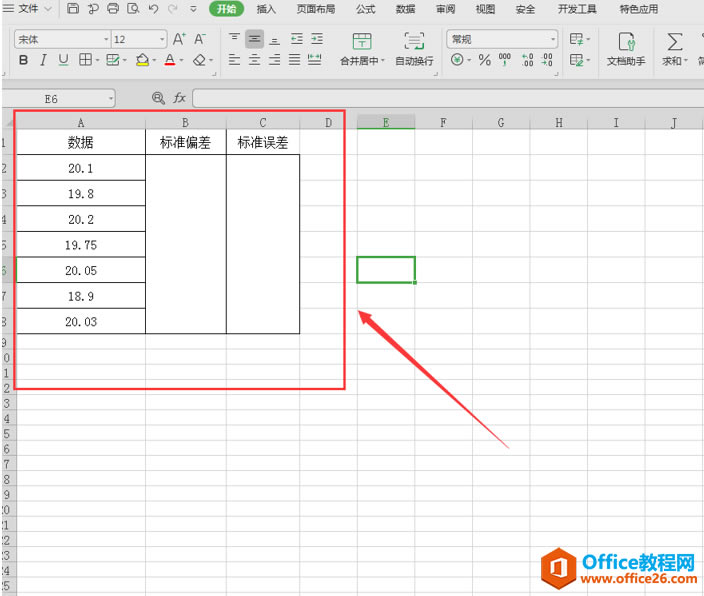This screenshot has height=596, width=704.
Task: Open the 文档助手 document assistant
Action: (626, 49)
